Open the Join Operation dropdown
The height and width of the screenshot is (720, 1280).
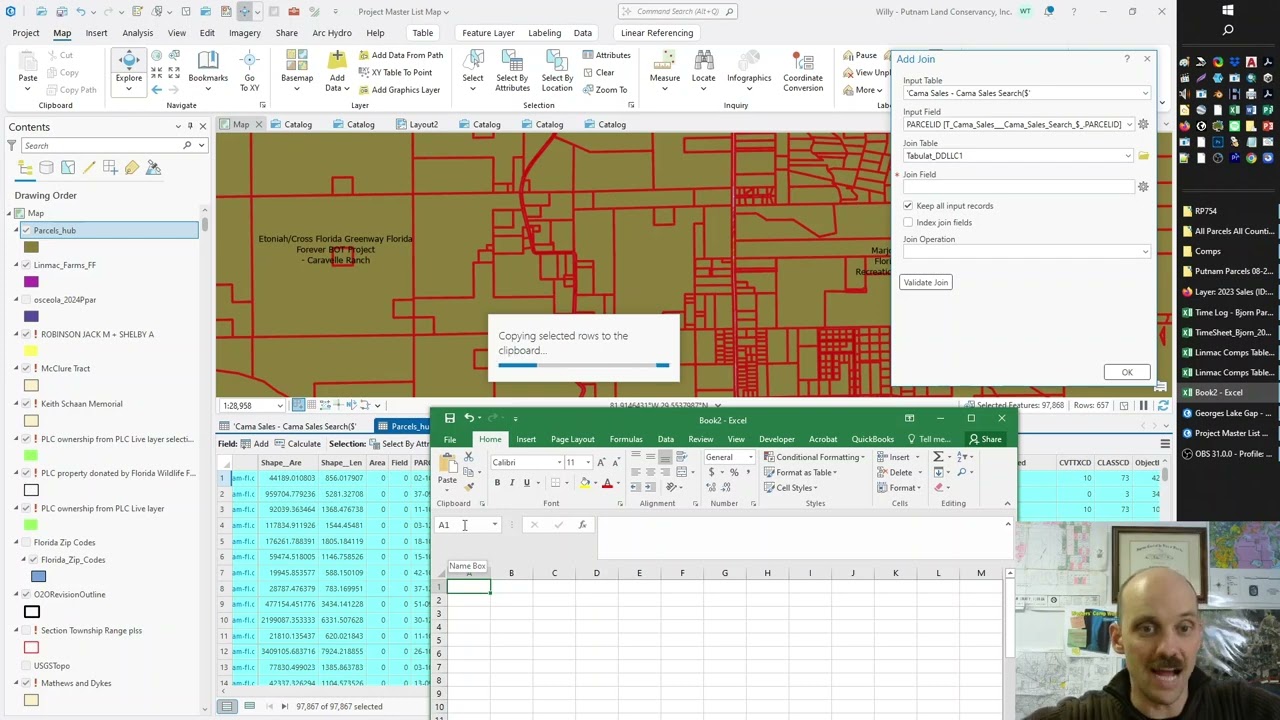(x=1145, y=252)
